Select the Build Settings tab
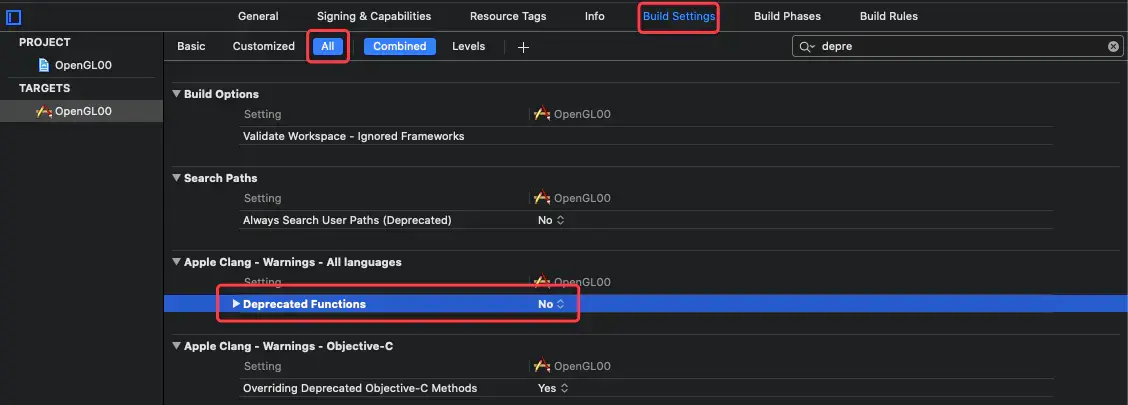 [679, 16]
